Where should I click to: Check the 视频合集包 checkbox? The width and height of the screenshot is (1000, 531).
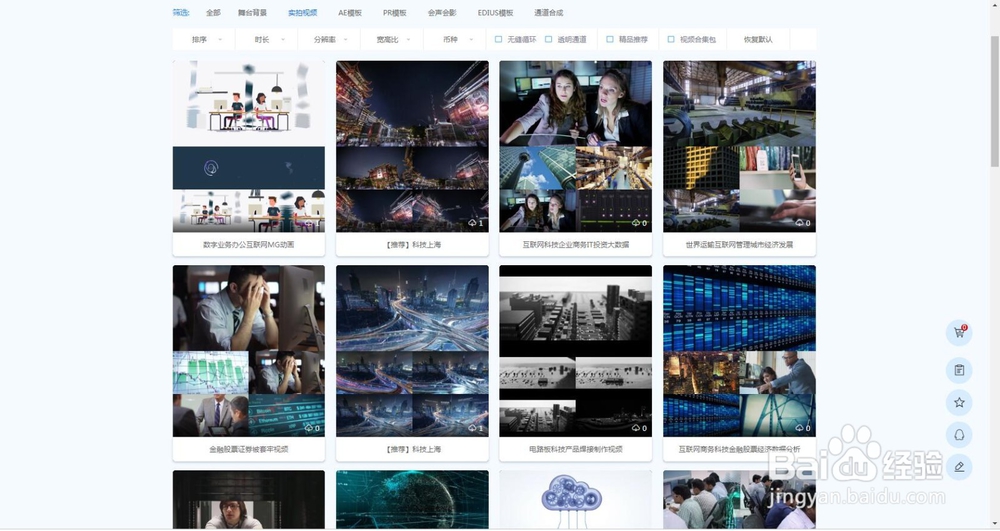(671, 40)
